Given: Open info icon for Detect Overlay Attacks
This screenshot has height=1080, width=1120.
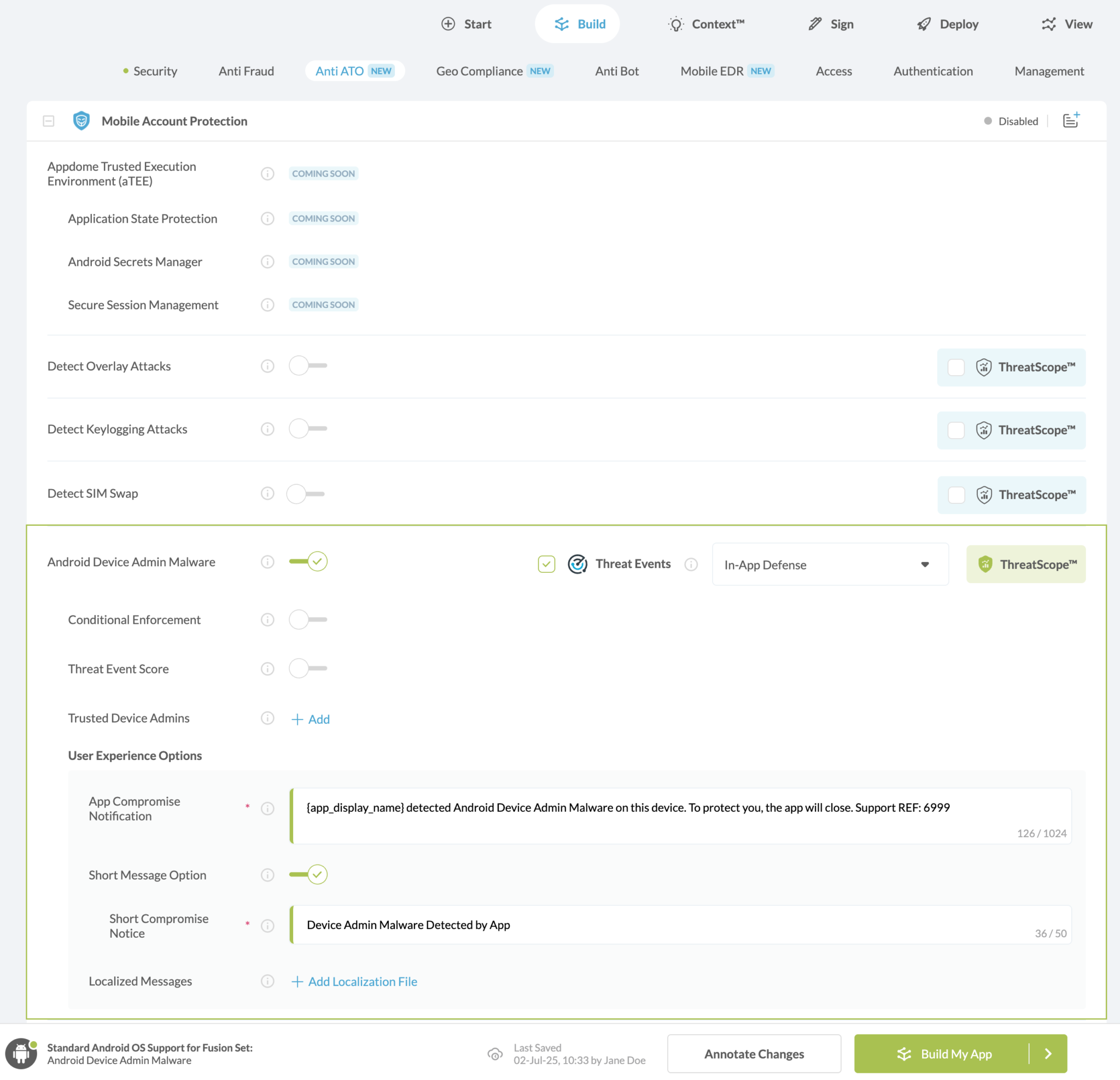Looking at the screenshot, I should 267,366.
